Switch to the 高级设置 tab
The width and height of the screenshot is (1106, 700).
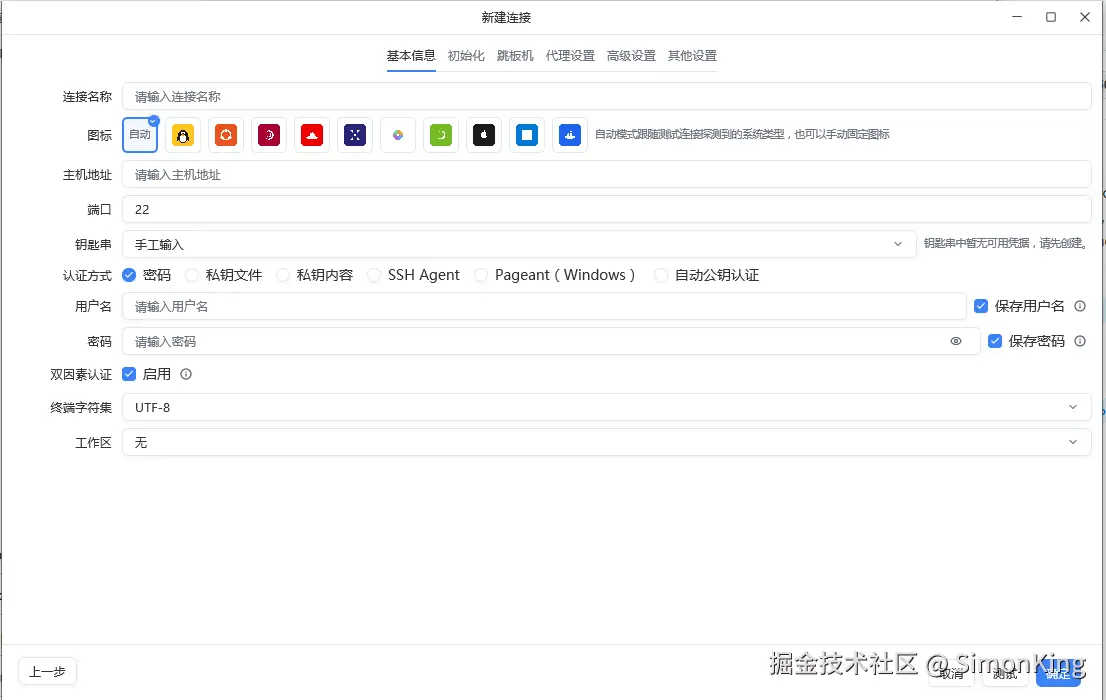(631, 56)
